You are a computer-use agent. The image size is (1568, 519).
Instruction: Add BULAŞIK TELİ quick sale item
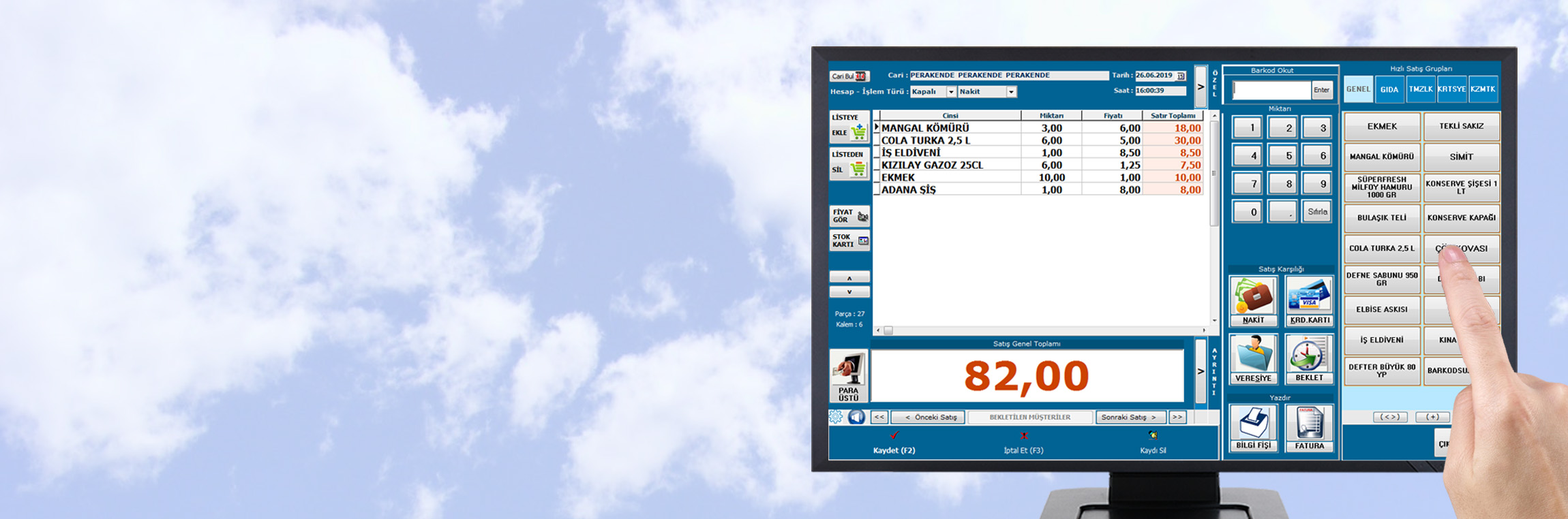point(1382,218)
